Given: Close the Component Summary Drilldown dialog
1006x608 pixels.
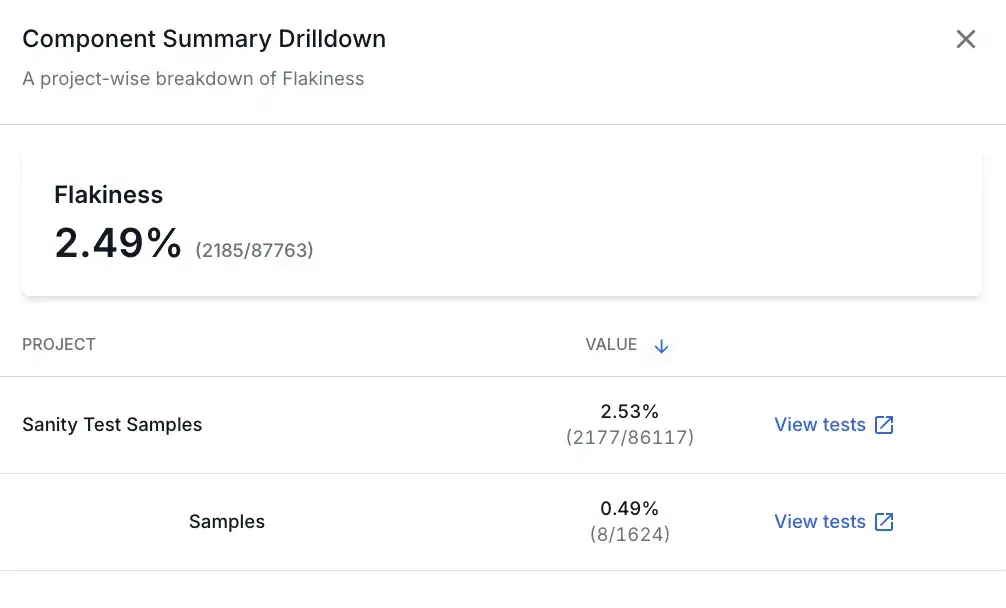Looking at the screenshot, I should (965, 39).
